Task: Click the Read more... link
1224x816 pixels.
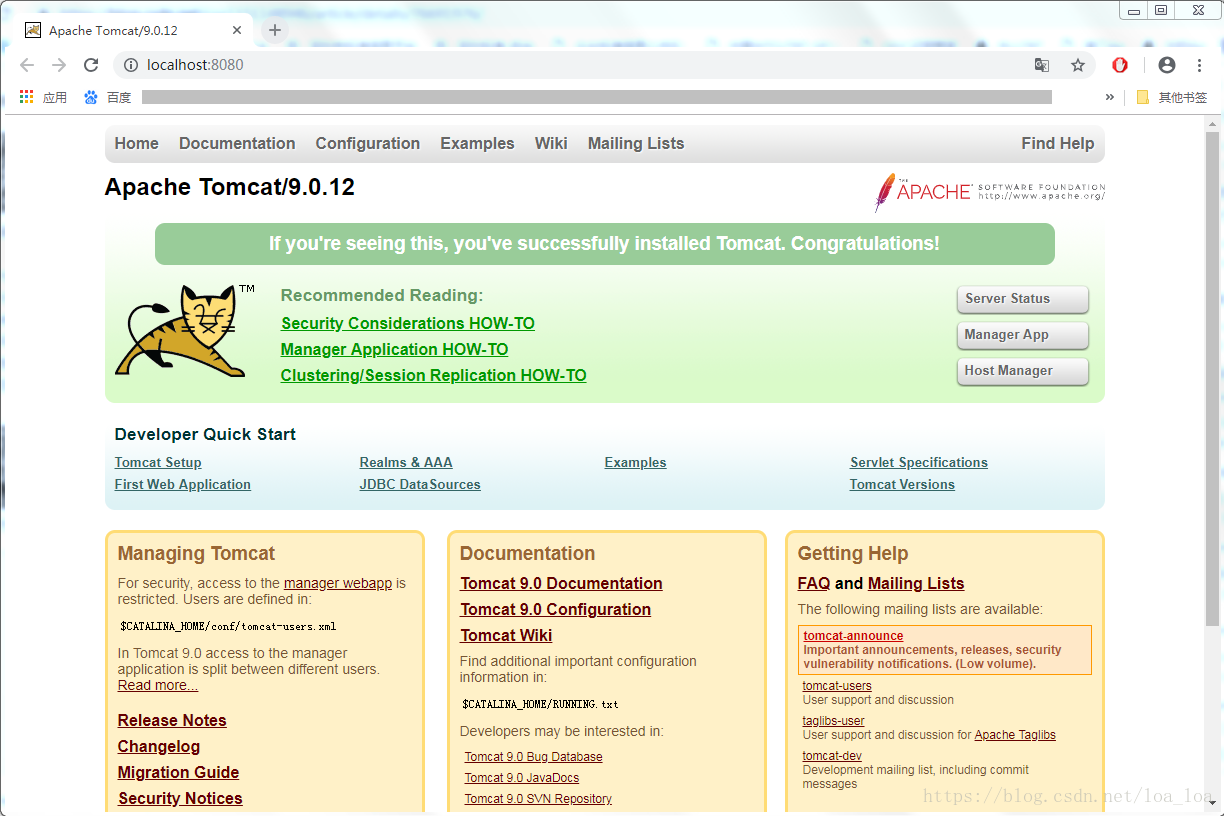Action: 158,685
